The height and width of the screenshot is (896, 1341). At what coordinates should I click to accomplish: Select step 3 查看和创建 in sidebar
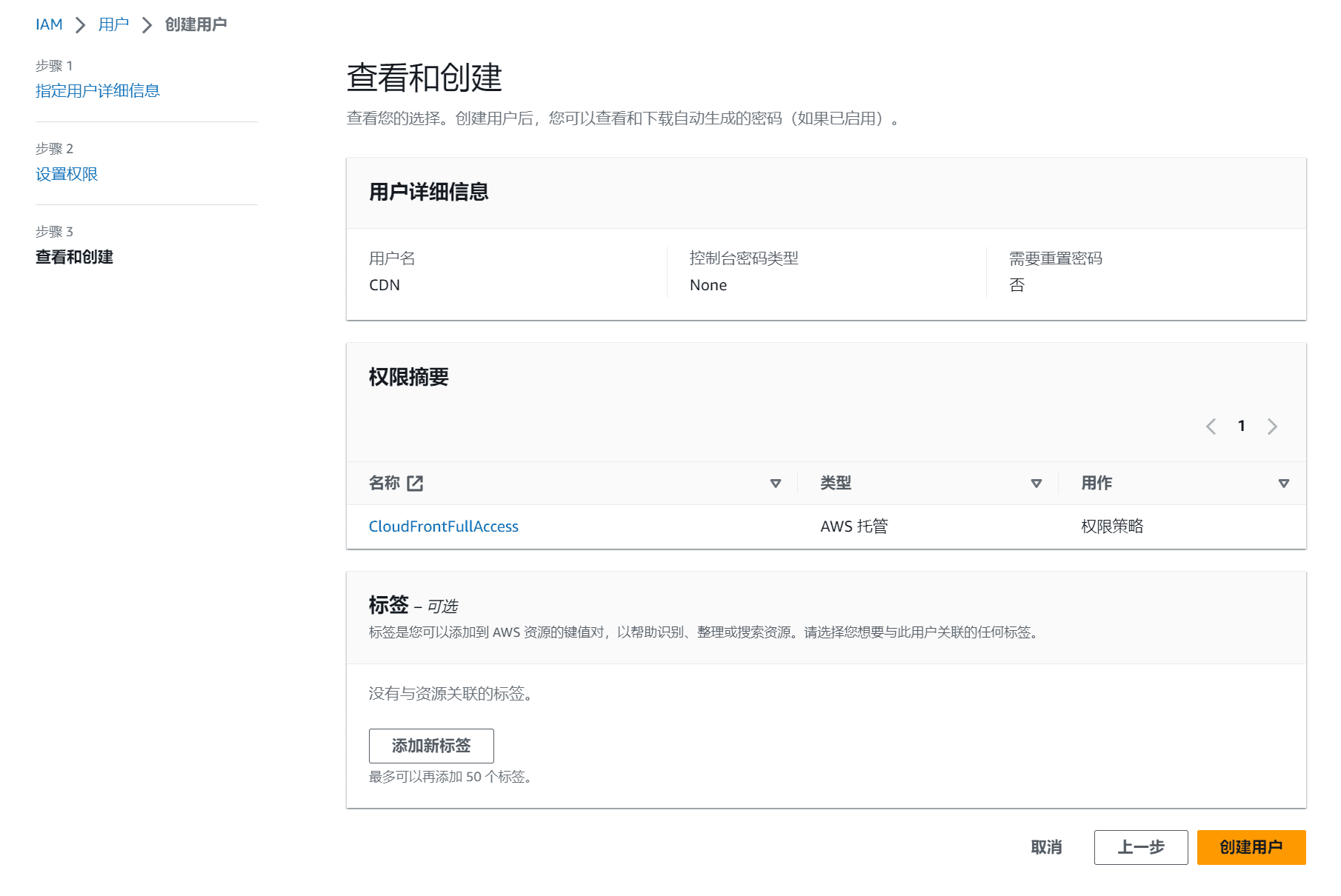(73, 257)
